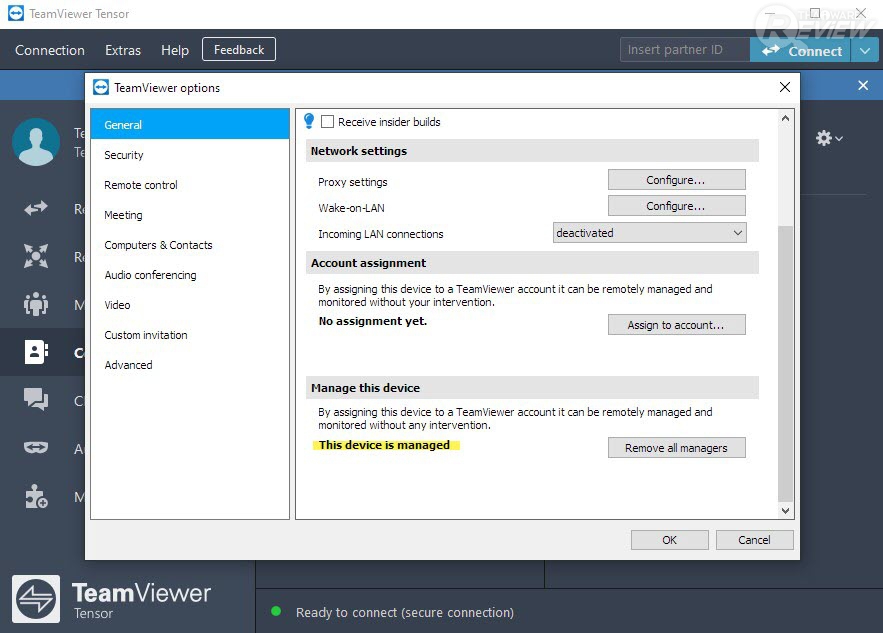Screen dimensions: 883x633
Task: Click the TeamViewer Tensor logo at bottom
Action: 36,599
